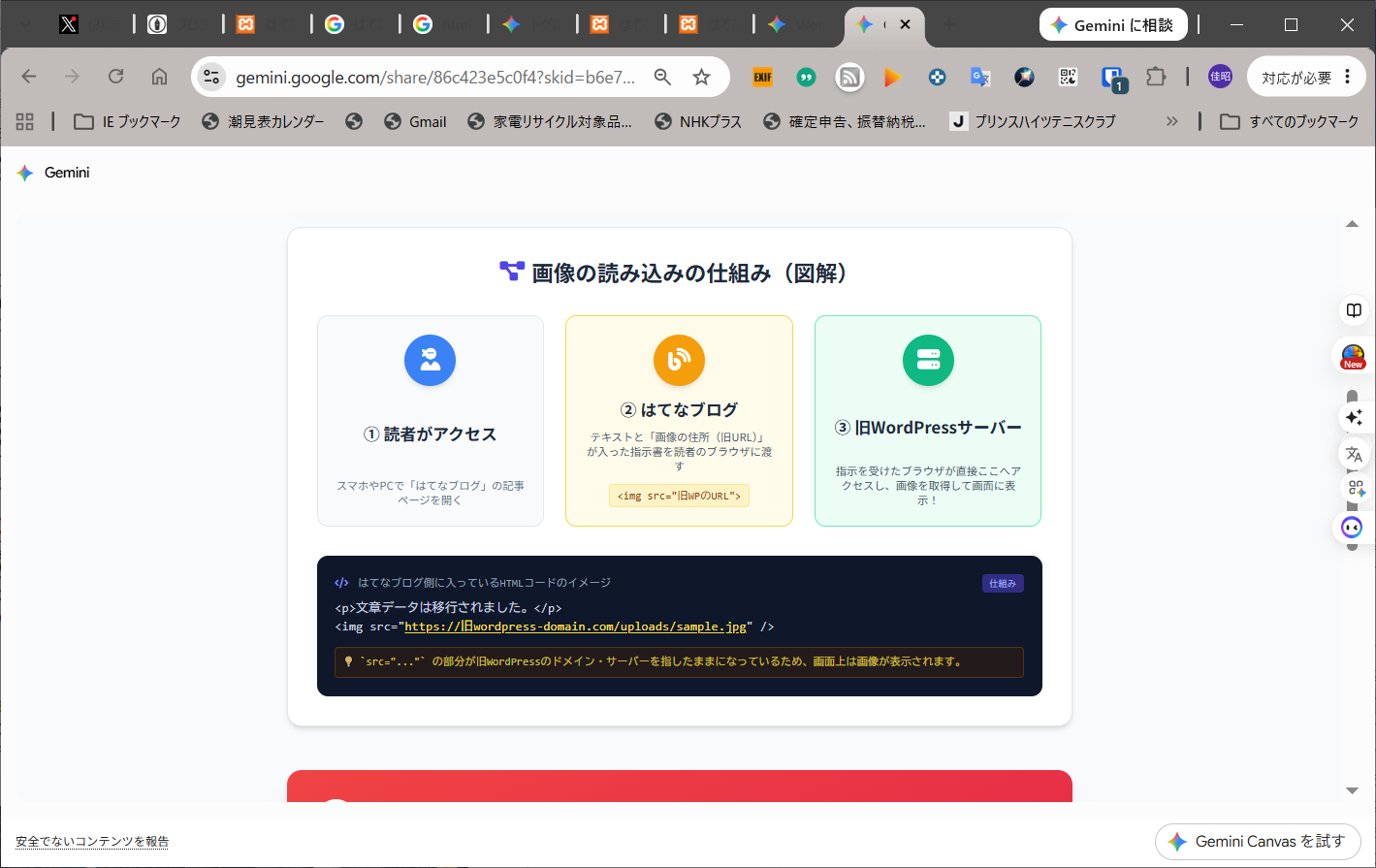Click the purple face side icon
Screen dimensions: 1376x868
(x=1352, y=527)
